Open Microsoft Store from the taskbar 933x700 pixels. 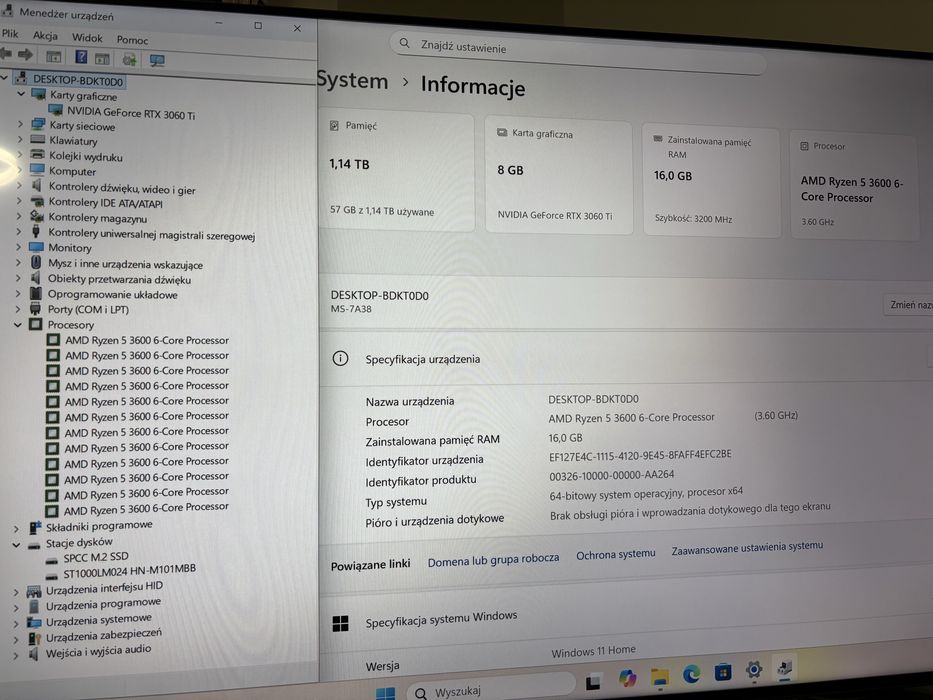tap(722, 673)
